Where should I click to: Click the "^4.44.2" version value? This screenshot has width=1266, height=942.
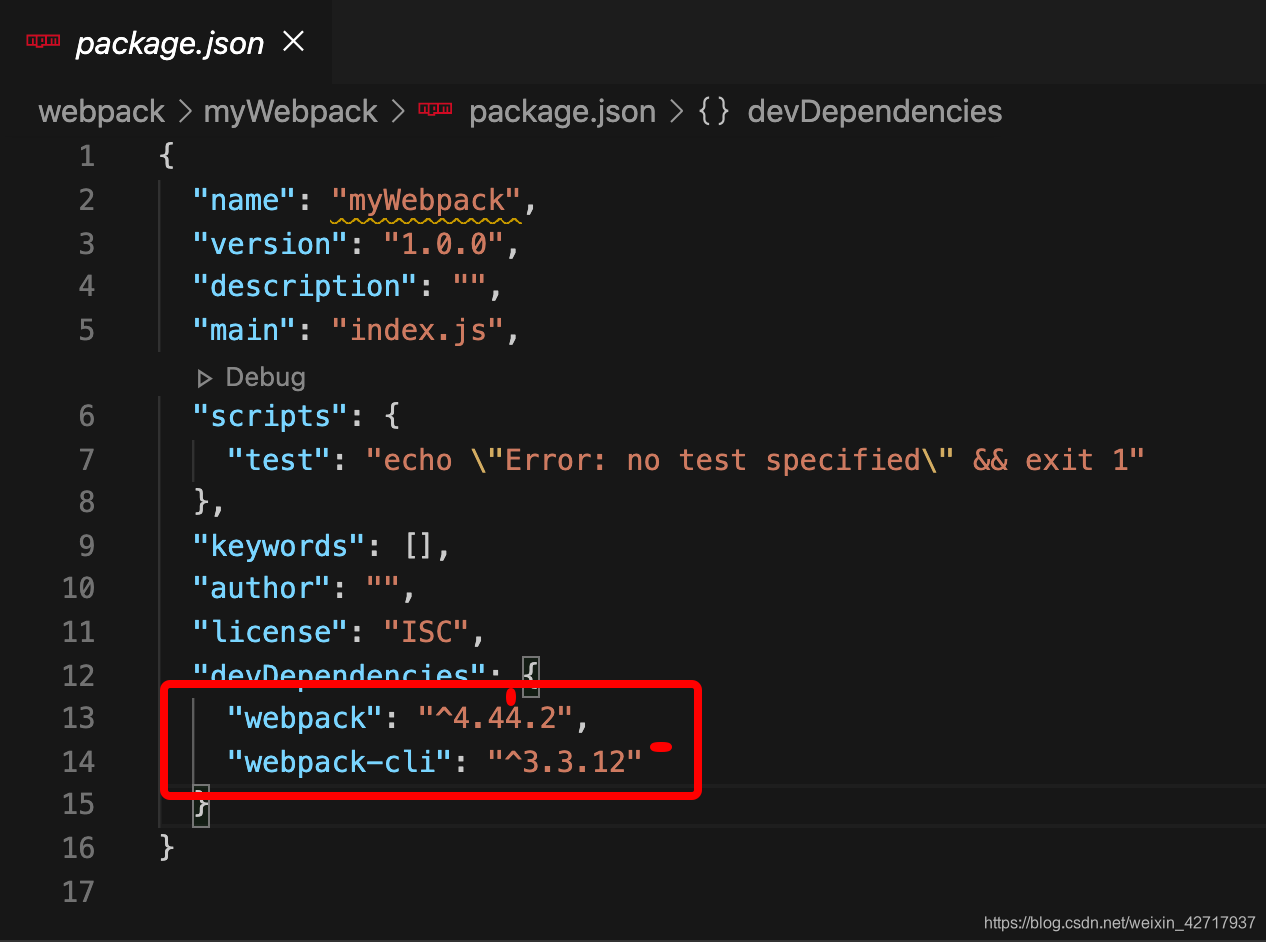click(x=497, y=717)
